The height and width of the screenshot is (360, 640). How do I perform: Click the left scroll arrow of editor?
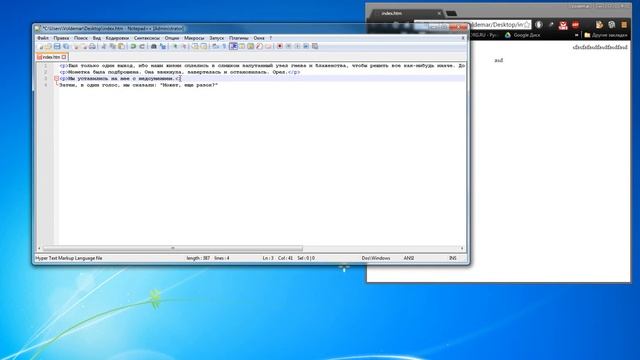39,248
